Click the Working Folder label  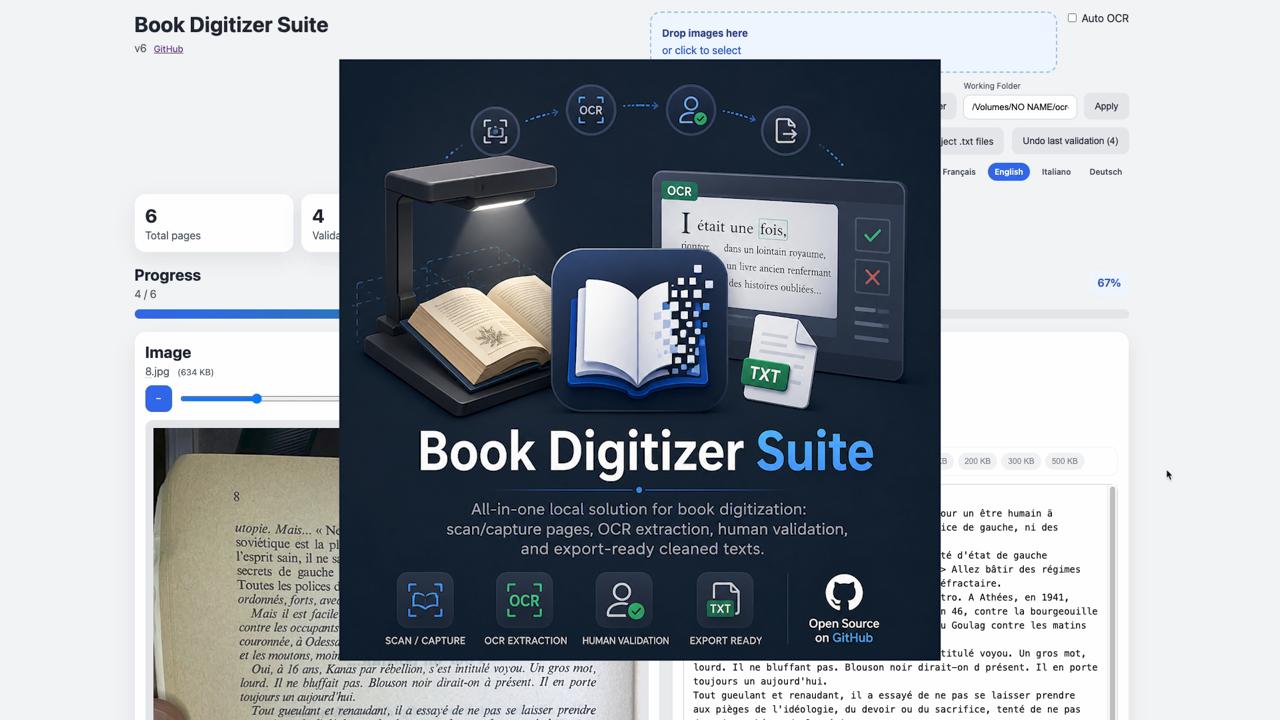coord(992,86)
